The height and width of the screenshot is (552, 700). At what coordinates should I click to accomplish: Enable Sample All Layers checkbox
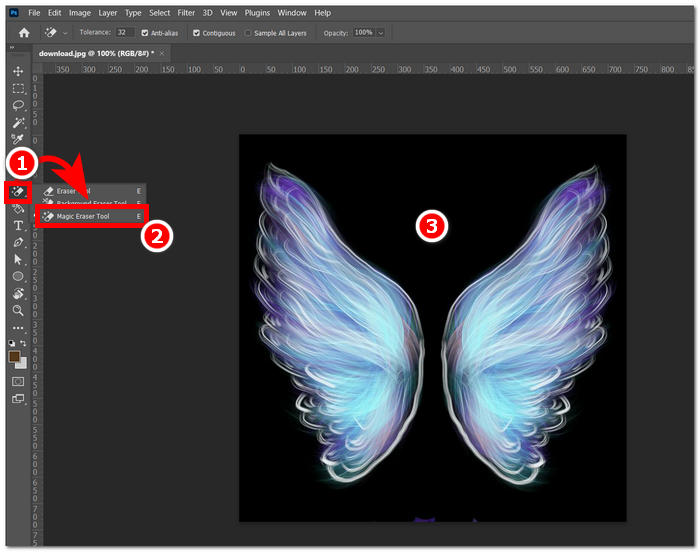tap(248, 33)
